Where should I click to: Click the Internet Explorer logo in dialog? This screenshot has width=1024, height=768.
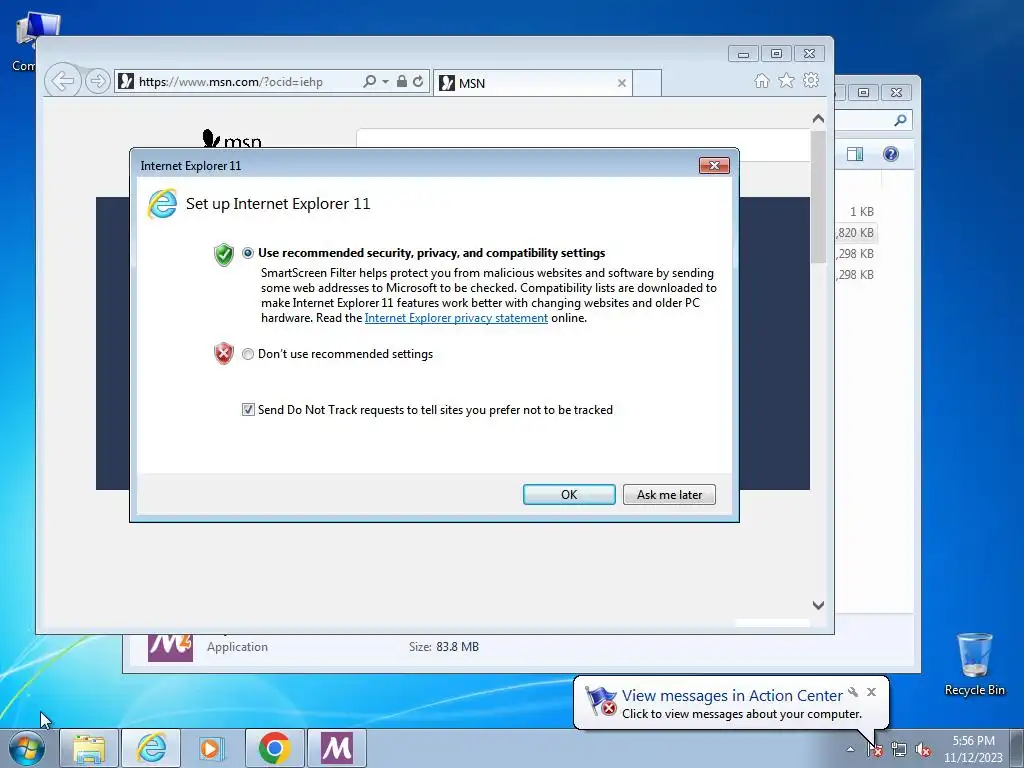pyautogui.click(x=162, y=204)
